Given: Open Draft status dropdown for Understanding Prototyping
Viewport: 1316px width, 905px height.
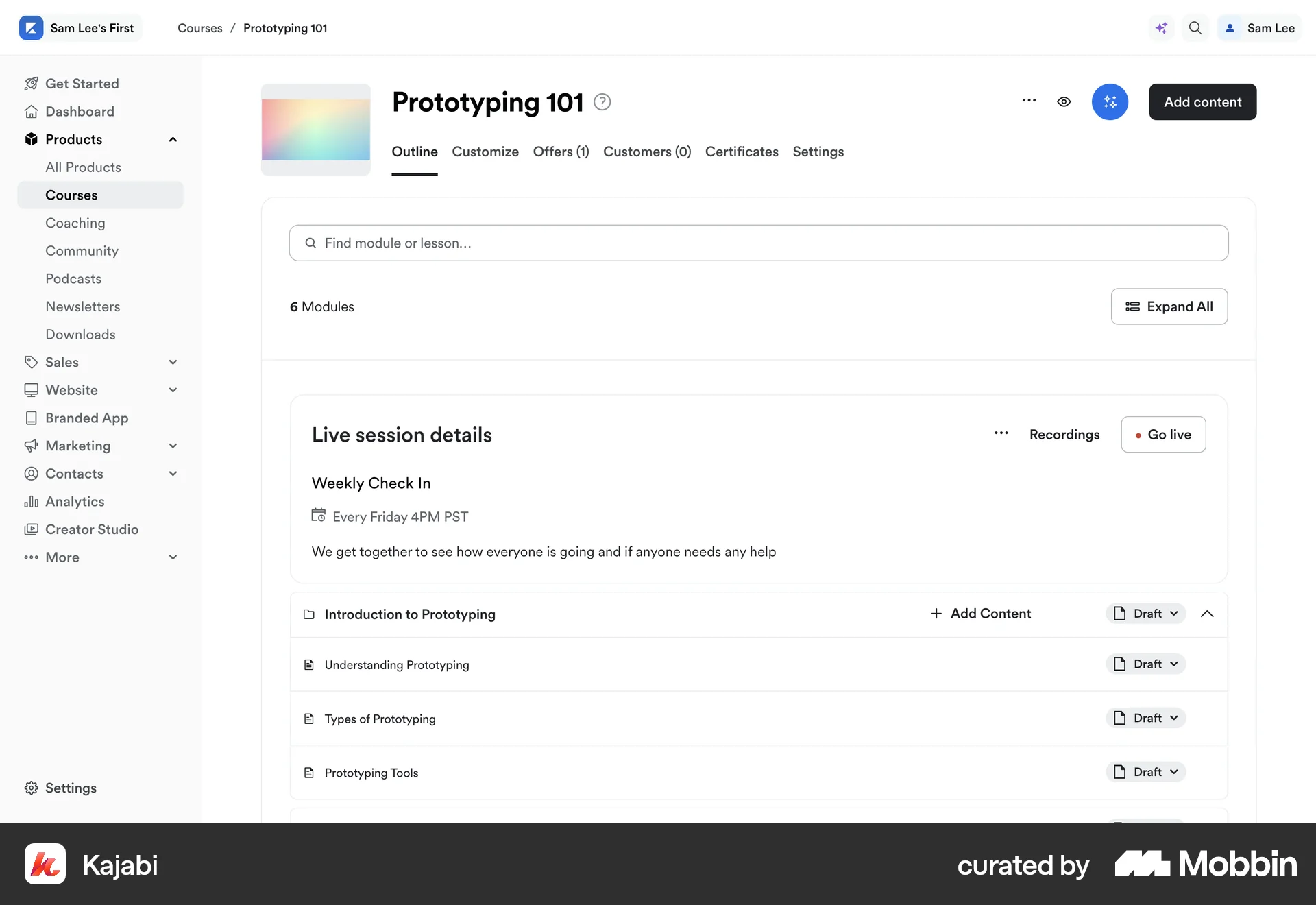Looking at the screenshot, I should click(1146, 664).
